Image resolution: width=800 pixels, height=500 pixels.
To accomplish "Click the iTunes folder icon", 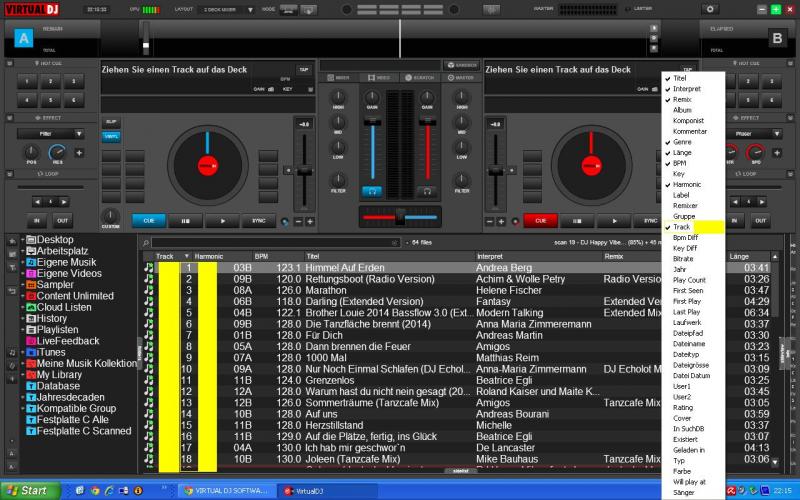I will (30, 352).
